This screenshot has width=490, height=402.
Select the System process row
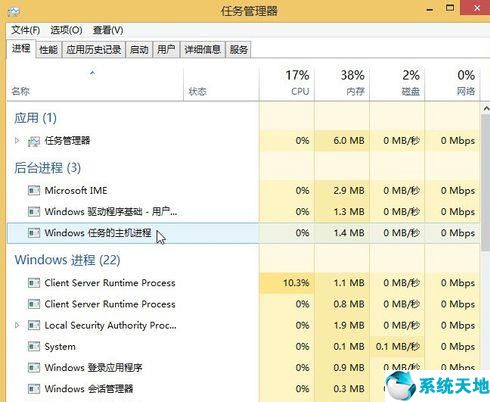(x=243, y=347)
